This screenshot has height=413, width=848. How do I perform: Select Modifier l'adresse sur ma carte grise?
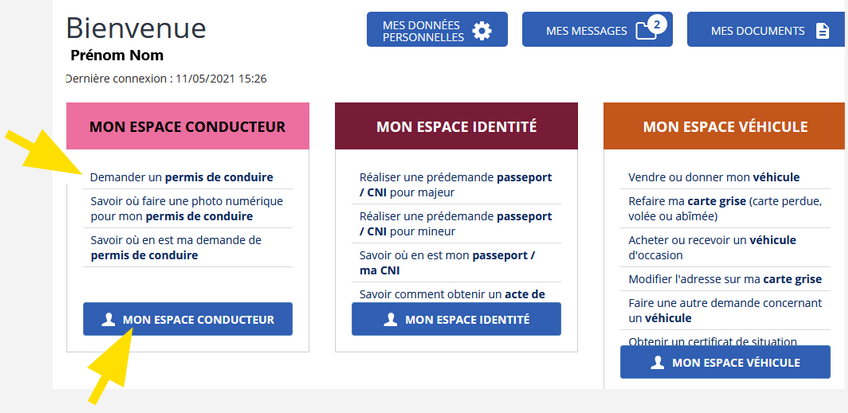tap(725, 279)
